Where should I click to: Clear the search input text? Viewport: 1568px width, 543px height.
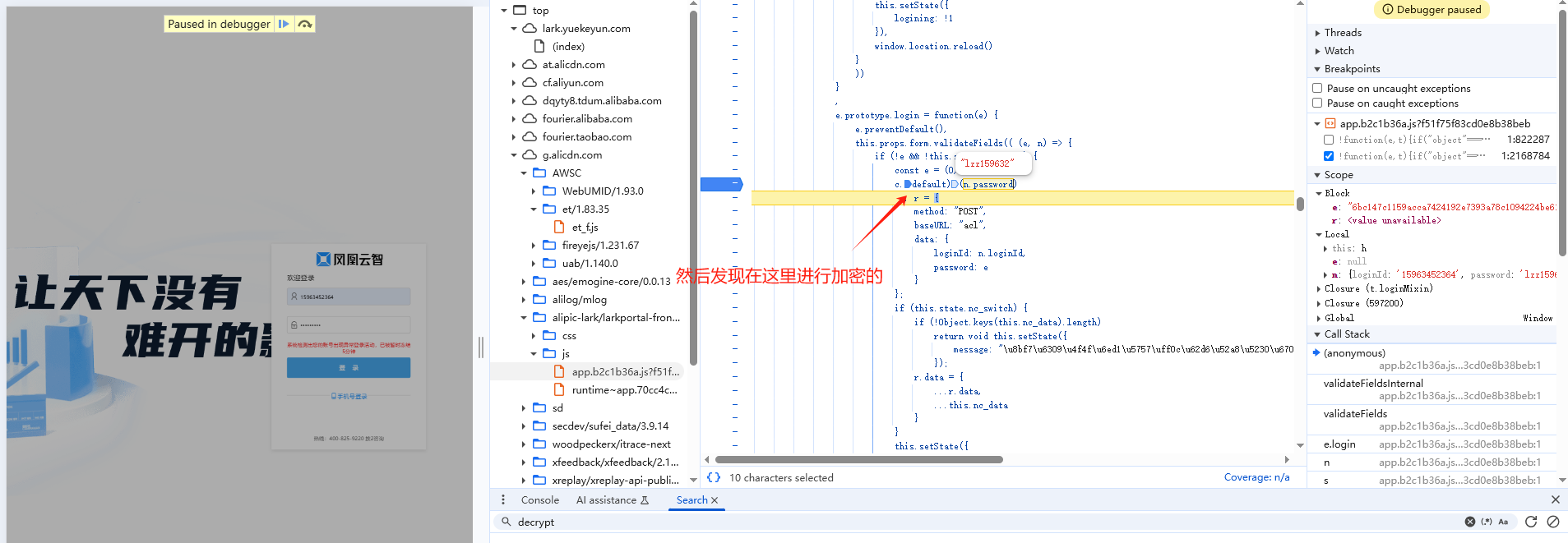click(x=1469, y=522)
